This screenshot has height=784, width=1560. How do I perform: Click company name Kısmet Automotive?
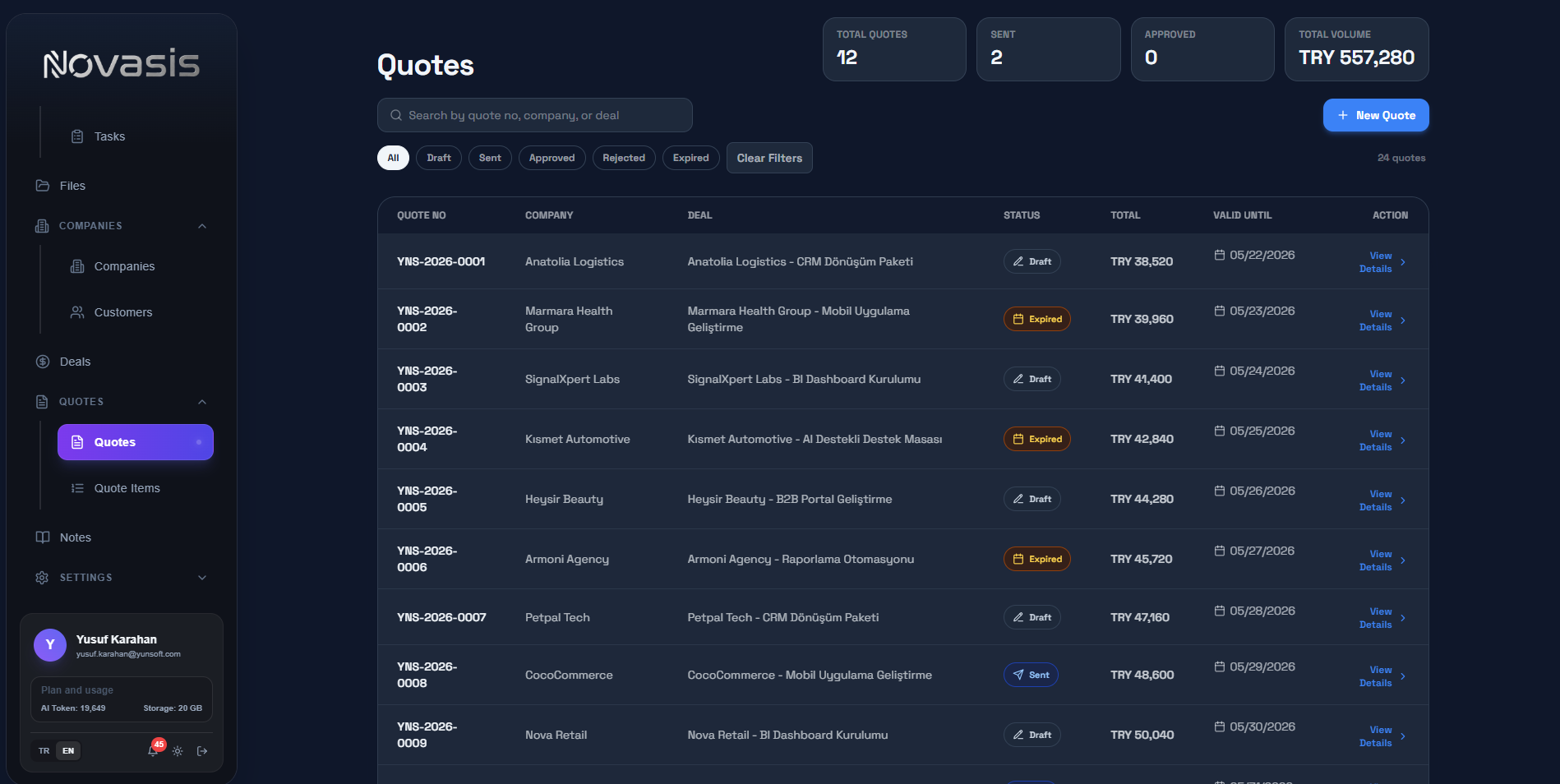coord(578,439)
